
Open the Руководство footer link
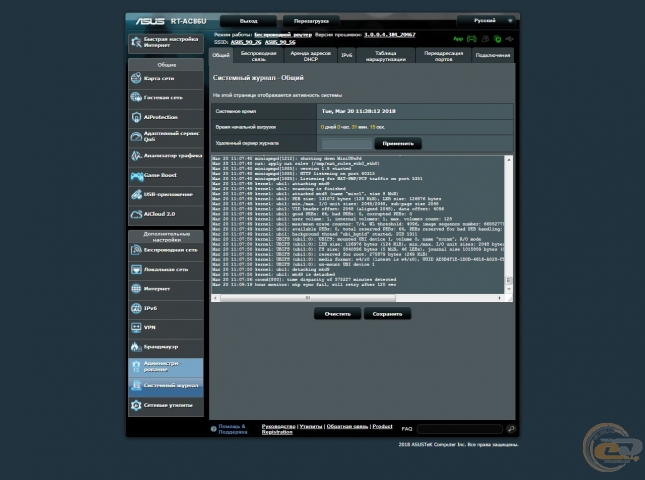[278, 426]
